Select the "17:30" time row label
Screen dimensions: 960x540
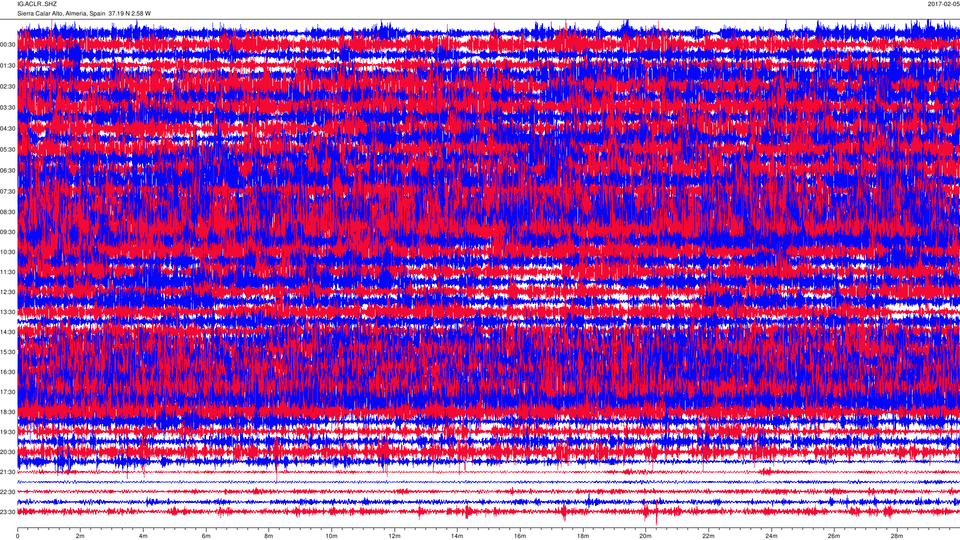tap(8, 392)
